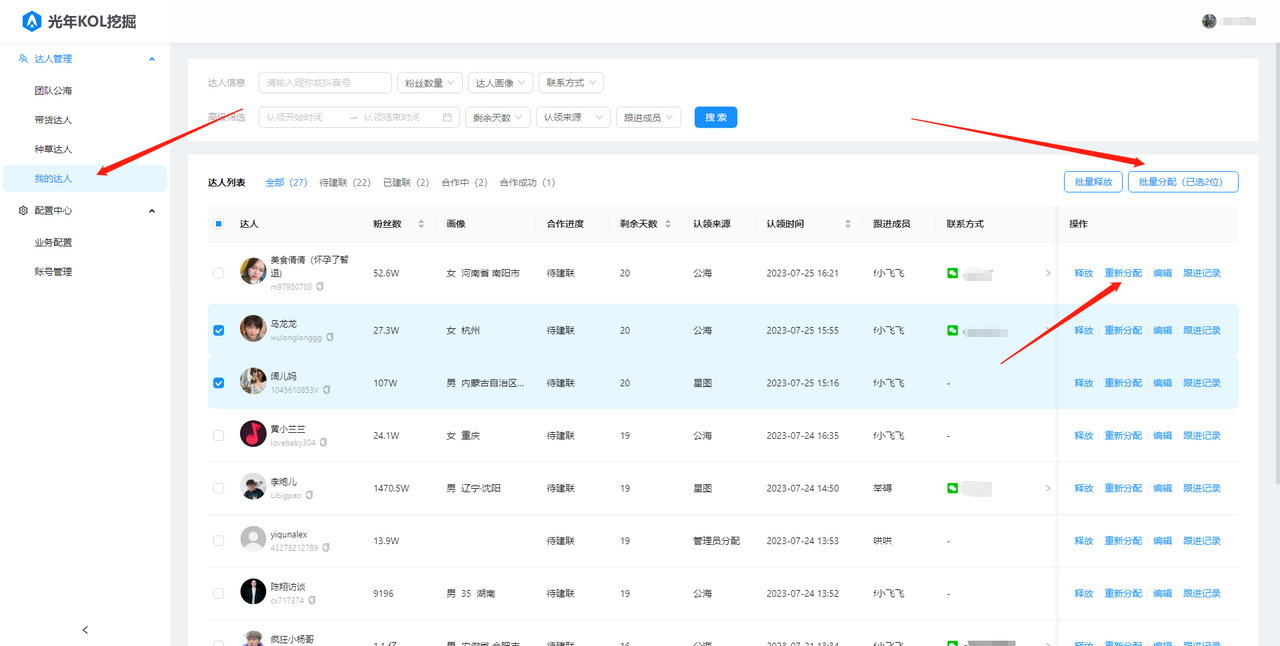The image size is (1280, 646).
Task: Check the 黄小兰兰 row checkbox
Action: click(219, 435)
